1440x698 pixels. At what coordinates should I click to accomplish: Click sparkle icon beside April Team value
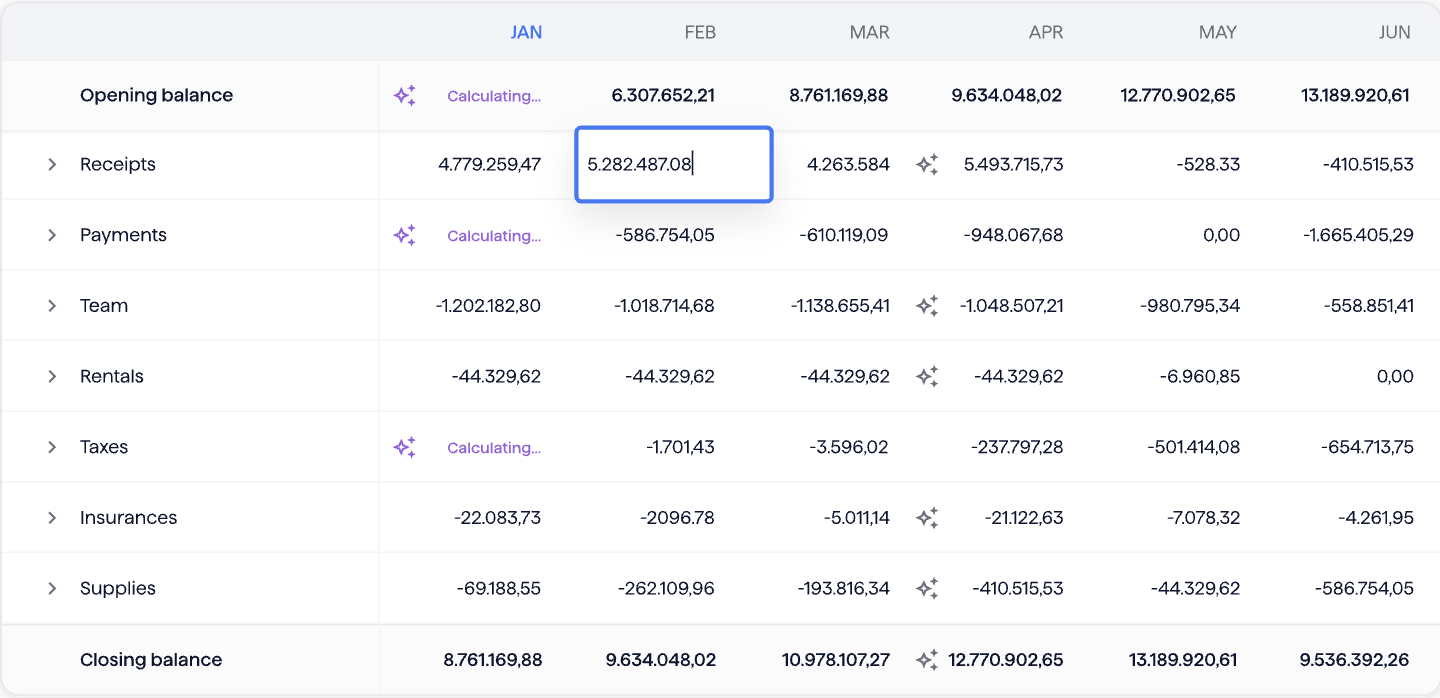point(927,306)
